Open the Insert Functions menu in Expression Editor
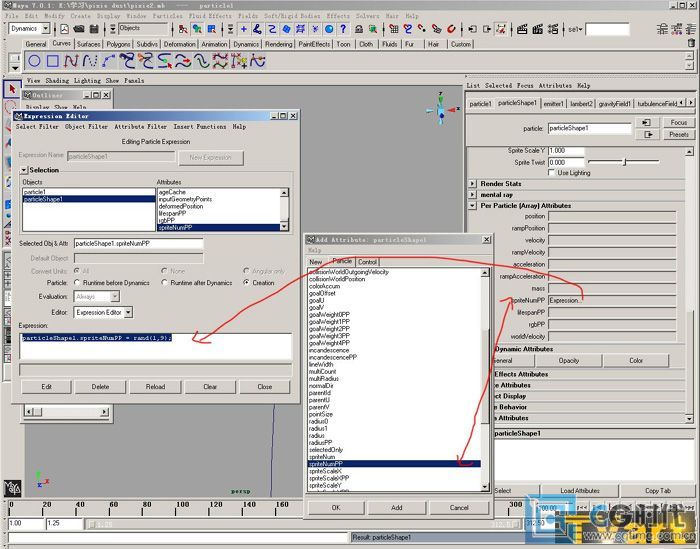 click(x=200, y=127)
